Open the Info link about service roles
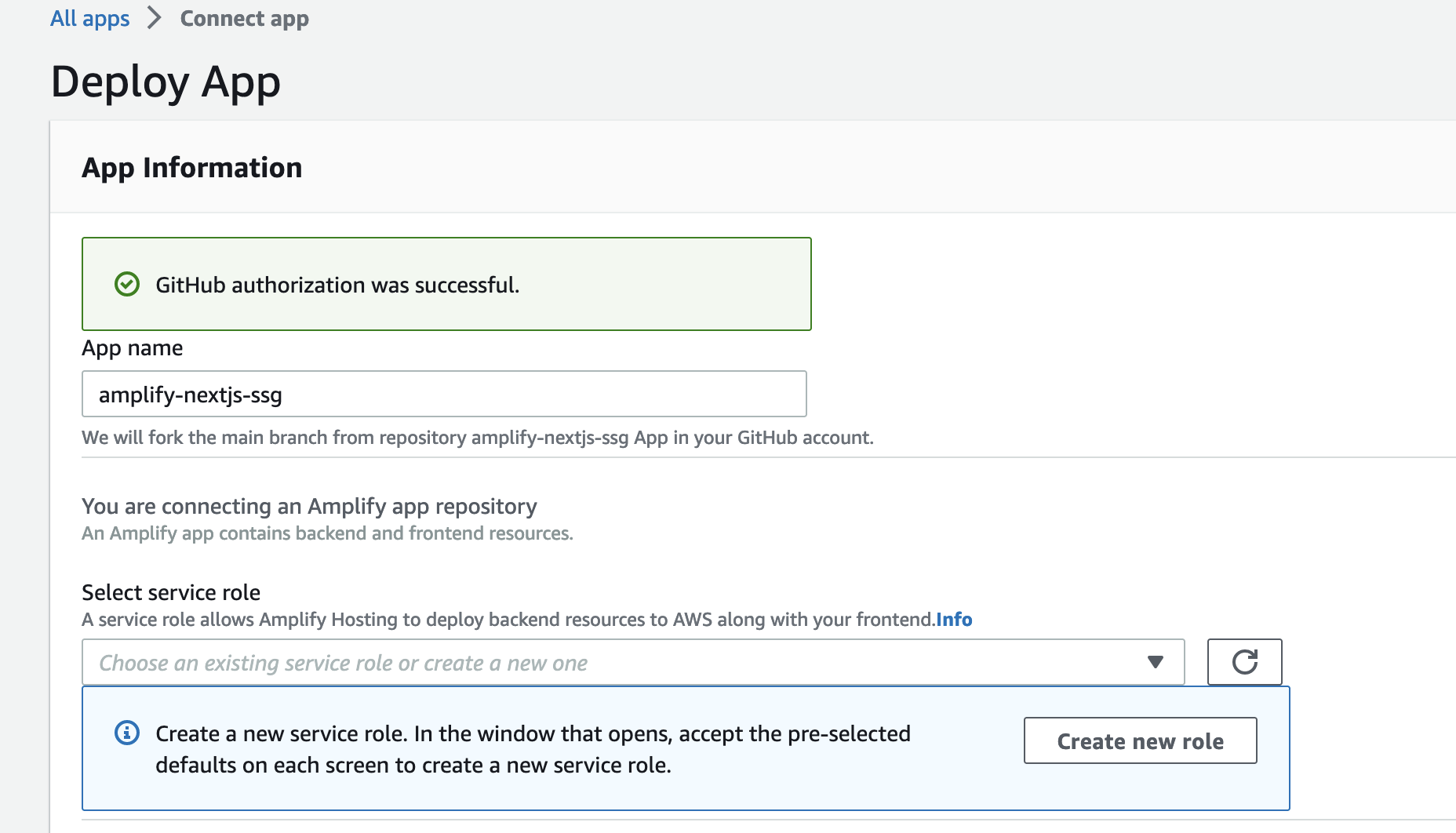Screen dimensions: 1456x833 pyautogui.click(x=954, y=619)
